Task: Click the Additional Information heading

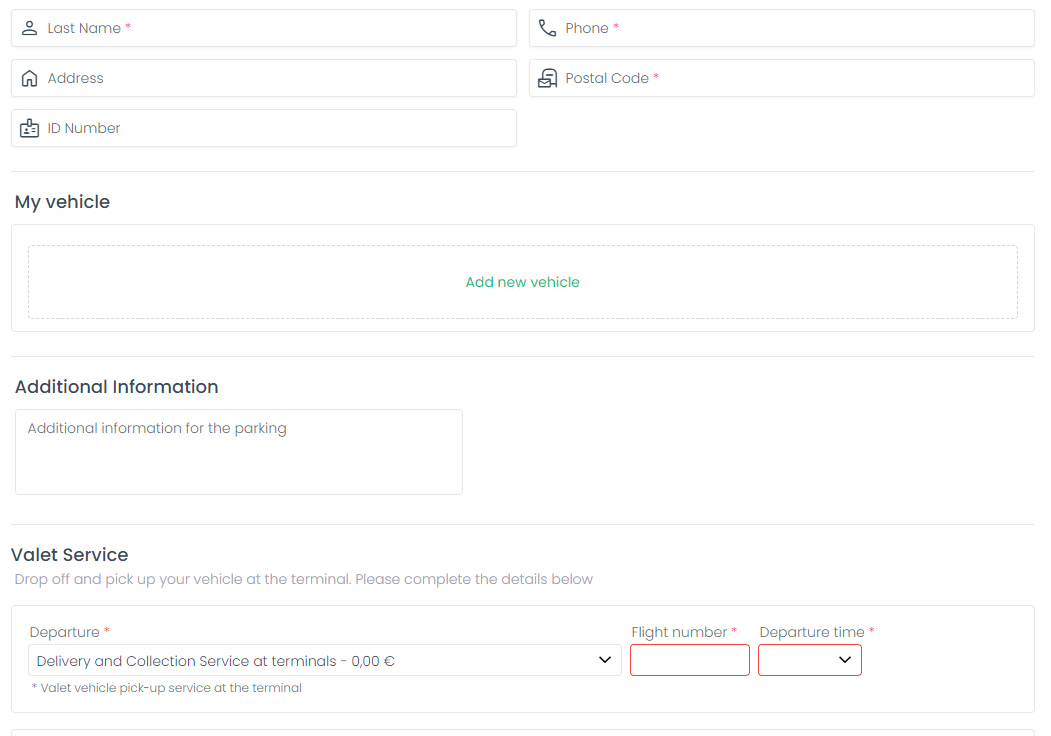Action: (116, 387)
